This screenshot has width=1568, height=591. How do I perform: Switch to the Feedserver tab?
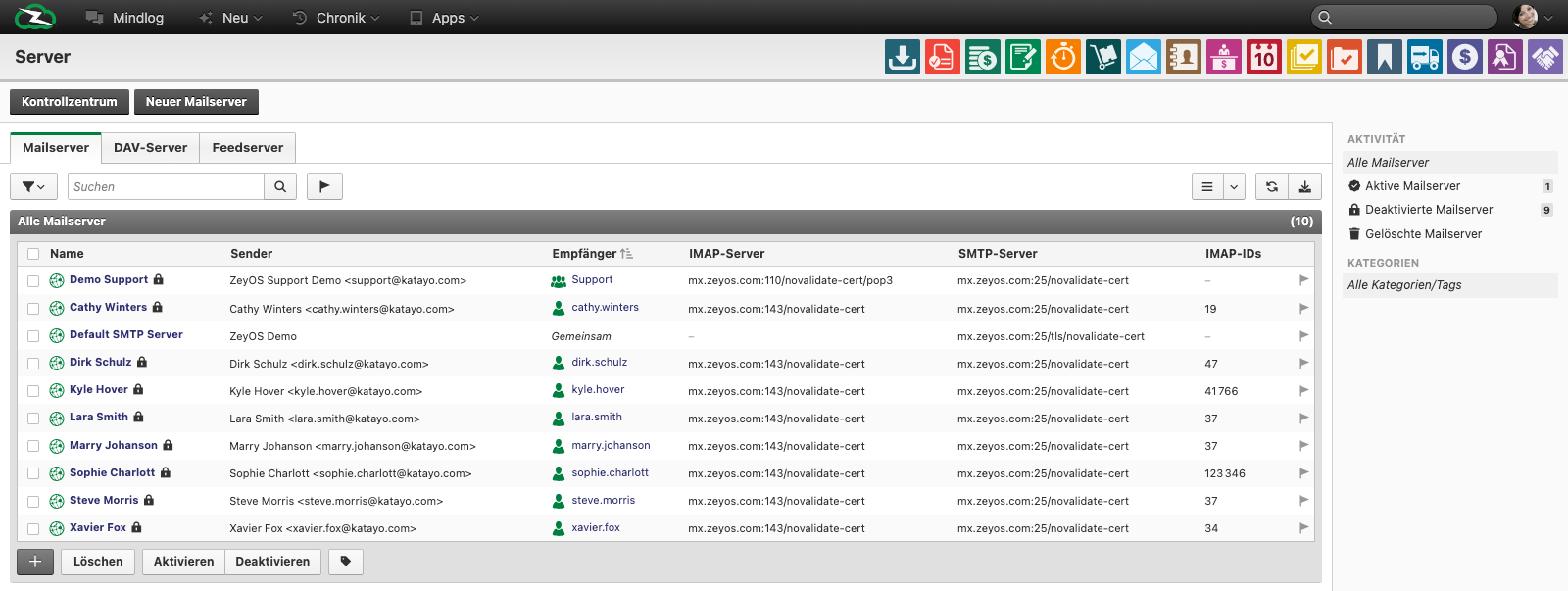pyautogui.click(x=248, y=148)
